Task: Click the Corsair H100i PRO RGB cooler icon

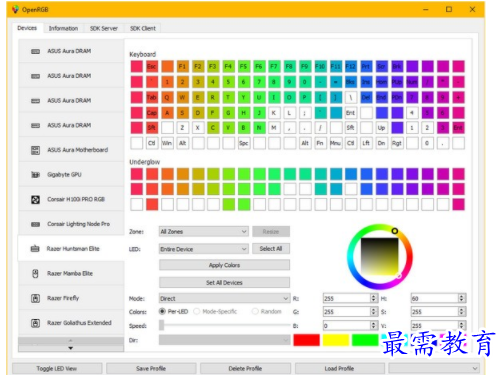Action: click(x=35, y=199)
